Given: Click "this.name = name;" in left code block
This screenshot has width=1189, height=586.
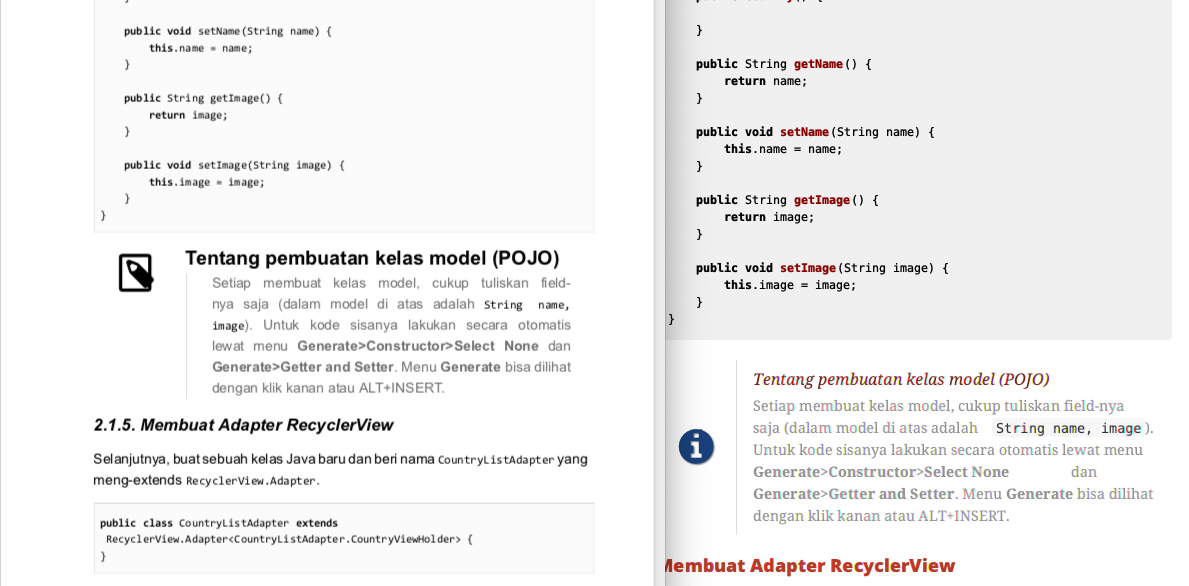Looking at the screenshot, I should pos(201,48).
